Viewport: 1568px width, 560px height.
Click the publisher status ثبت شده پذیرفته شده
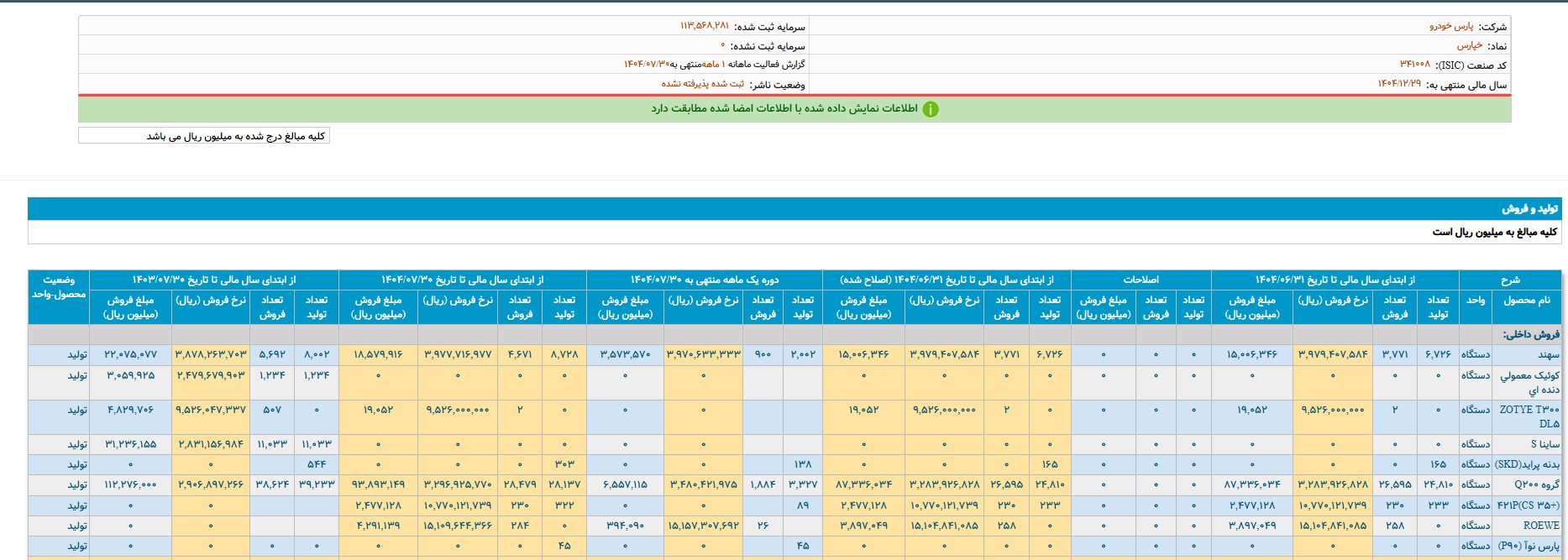pyautogui.click(x=702, y=84)
